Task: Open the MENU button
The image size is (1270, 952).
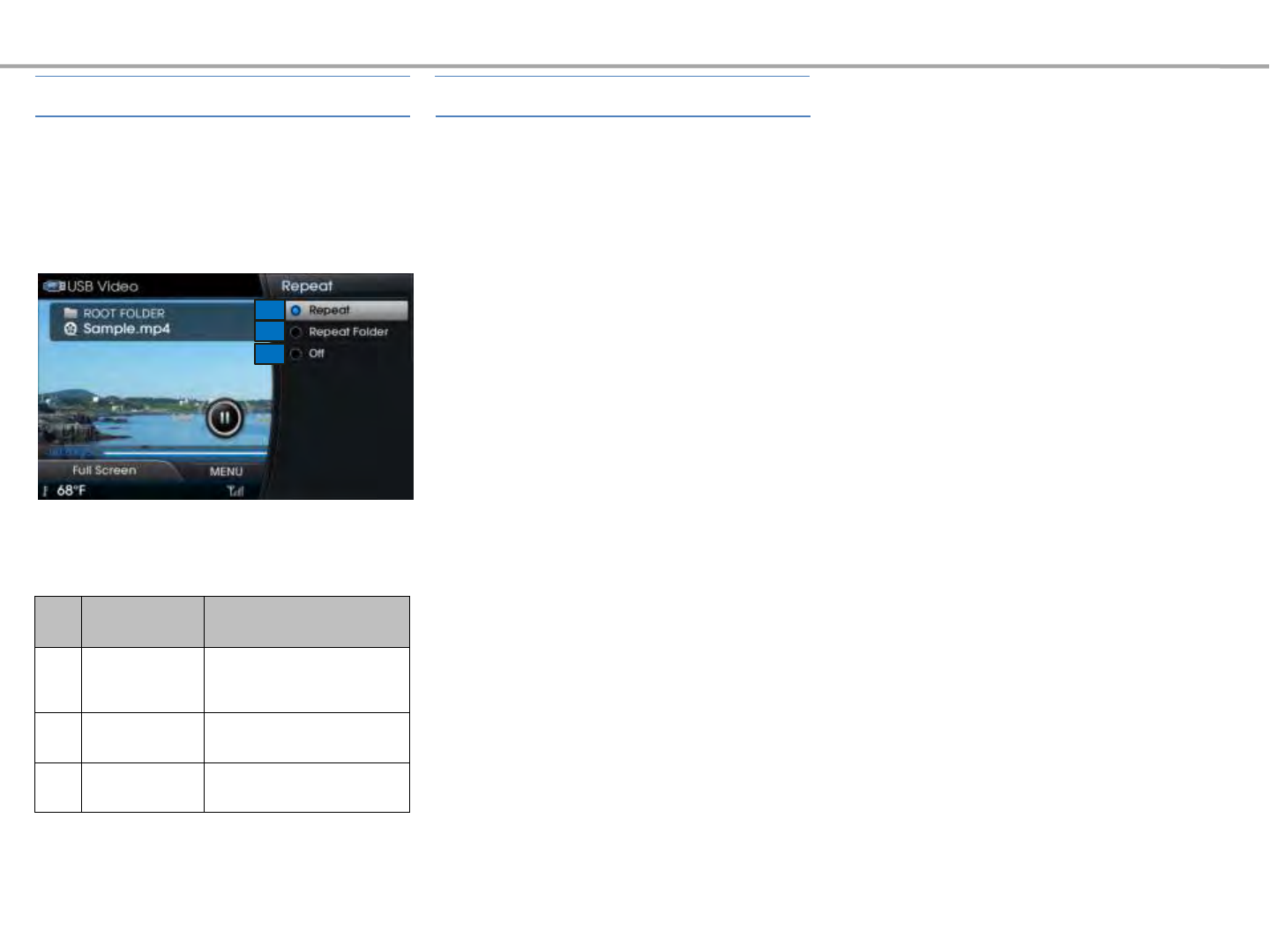Action: (x=226, y=472)
